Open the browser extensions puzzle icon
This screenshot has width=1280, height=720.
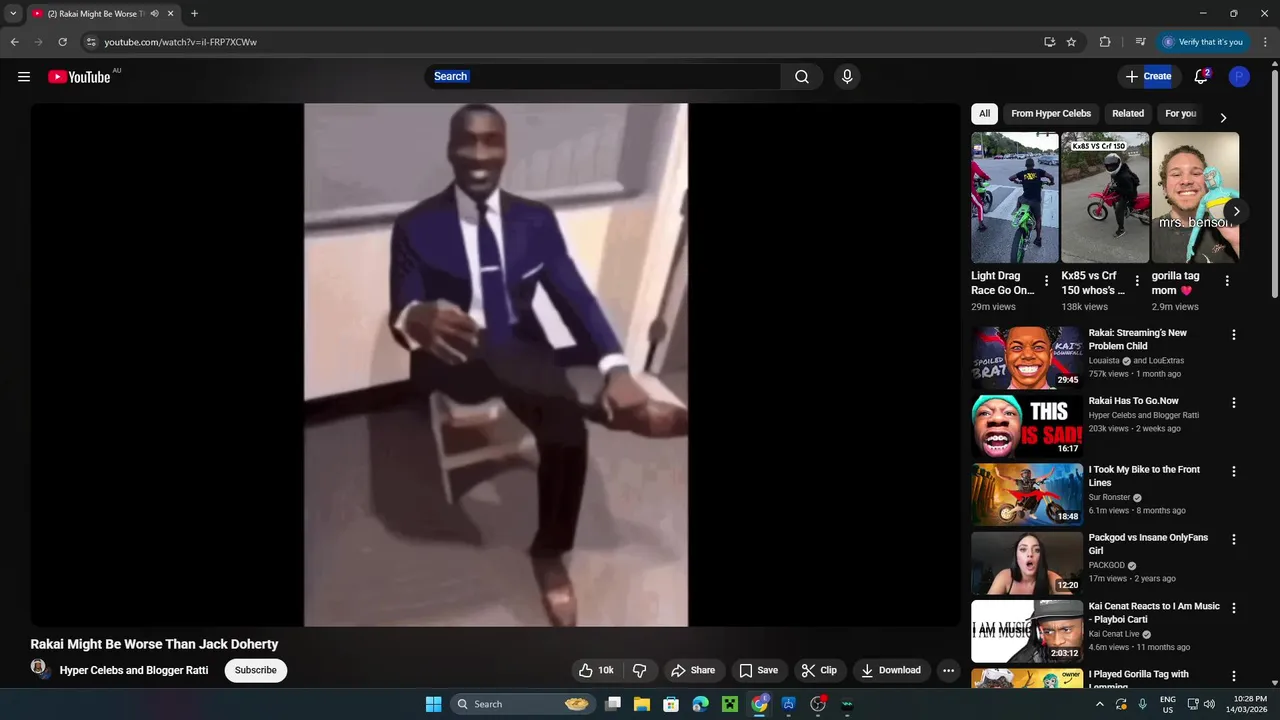tap(1105, 42)
